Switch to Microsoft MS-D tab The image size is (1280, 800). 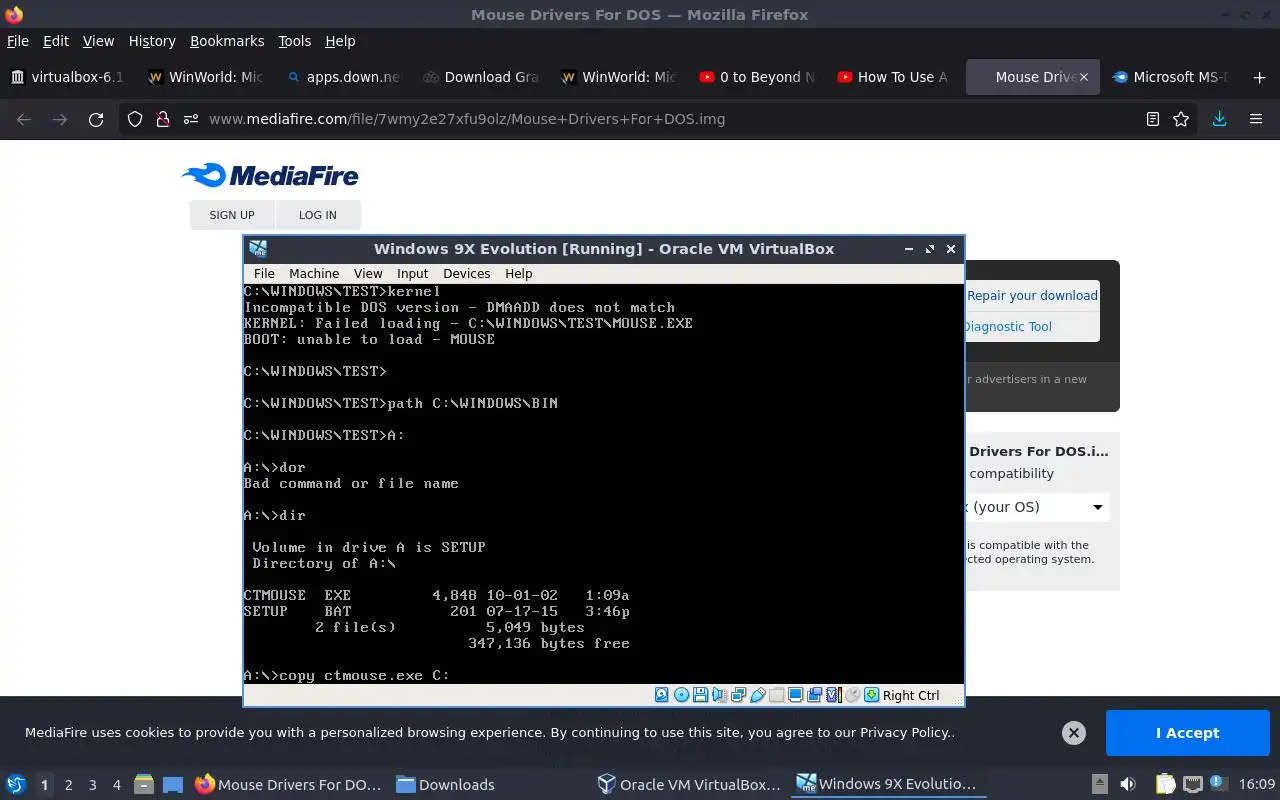point(1170,77)
